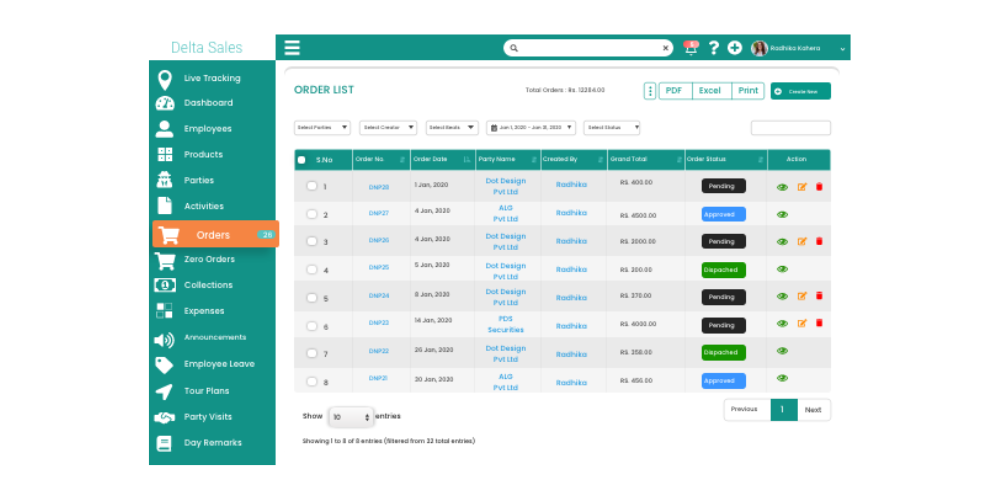Delete order DNP23 with the trash icon

tap(820, 323)
